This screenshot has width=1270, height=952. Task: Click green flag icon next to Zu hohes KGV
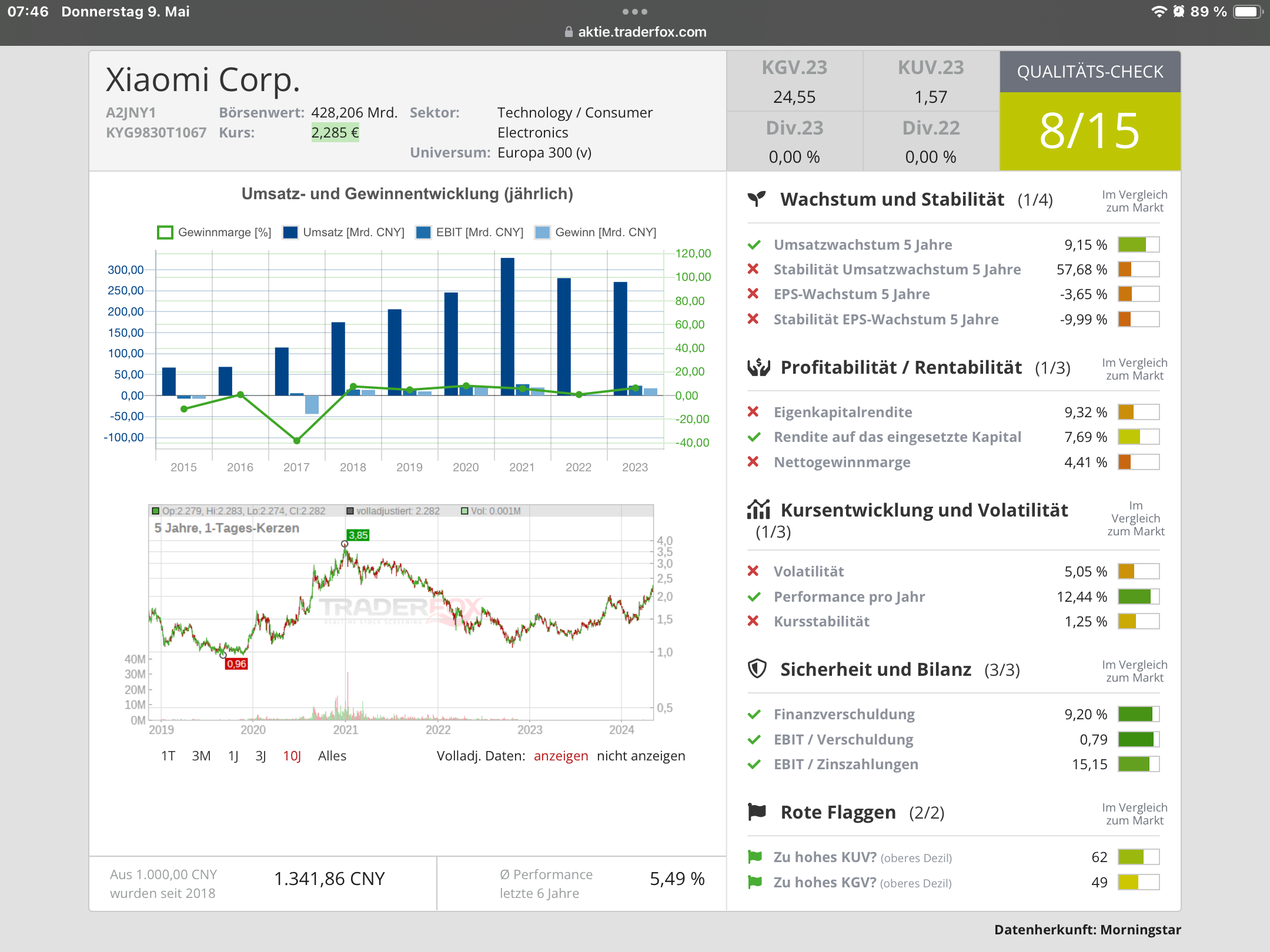coord(755,882)
